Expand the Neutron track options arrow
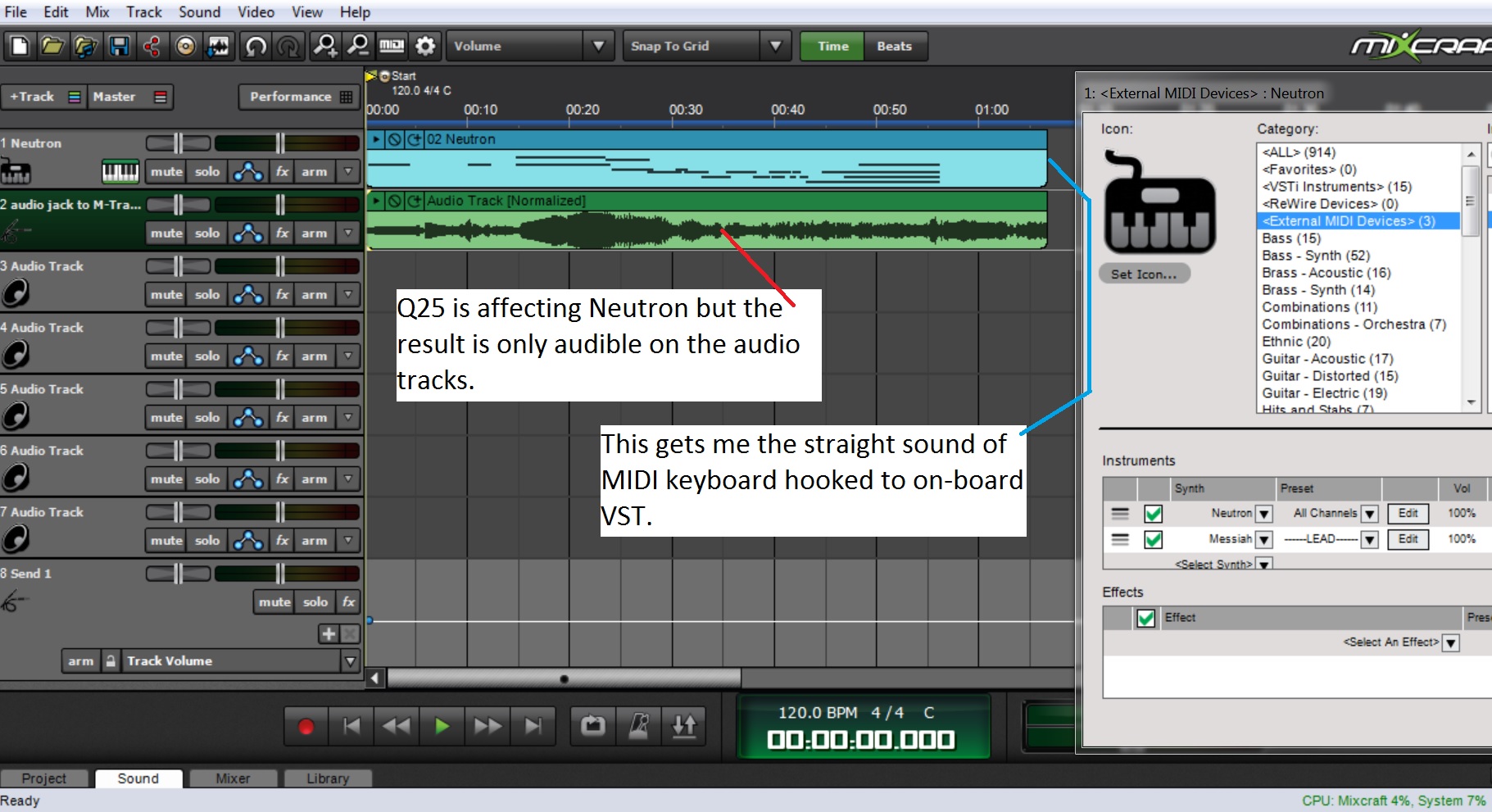Viewport: 1492px width, 812px height. point(348,171)
